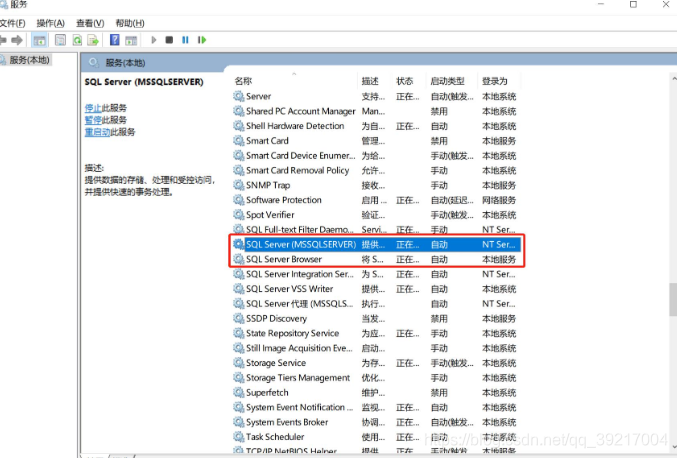Pause service using pause icon
Screen dimensions: 677x458
pos(185,40)
